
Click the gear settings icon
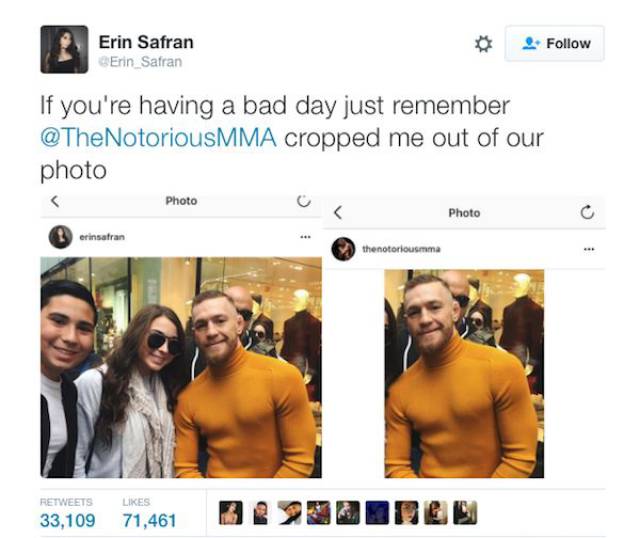tap(484, 44)
